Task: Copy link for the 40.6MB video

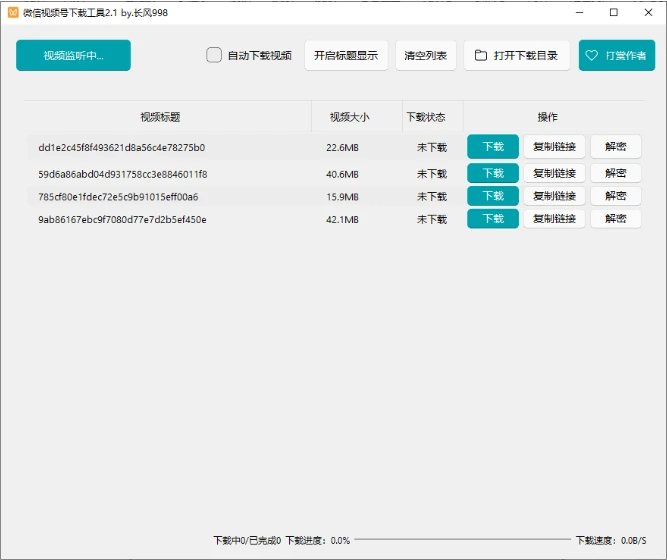Action: coord(554,173)
